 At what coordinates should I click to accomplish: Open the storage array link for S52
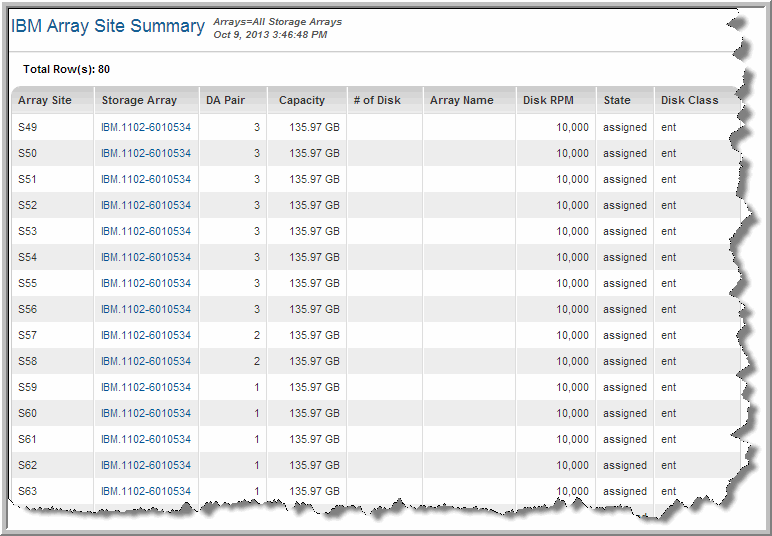point(146,206)
